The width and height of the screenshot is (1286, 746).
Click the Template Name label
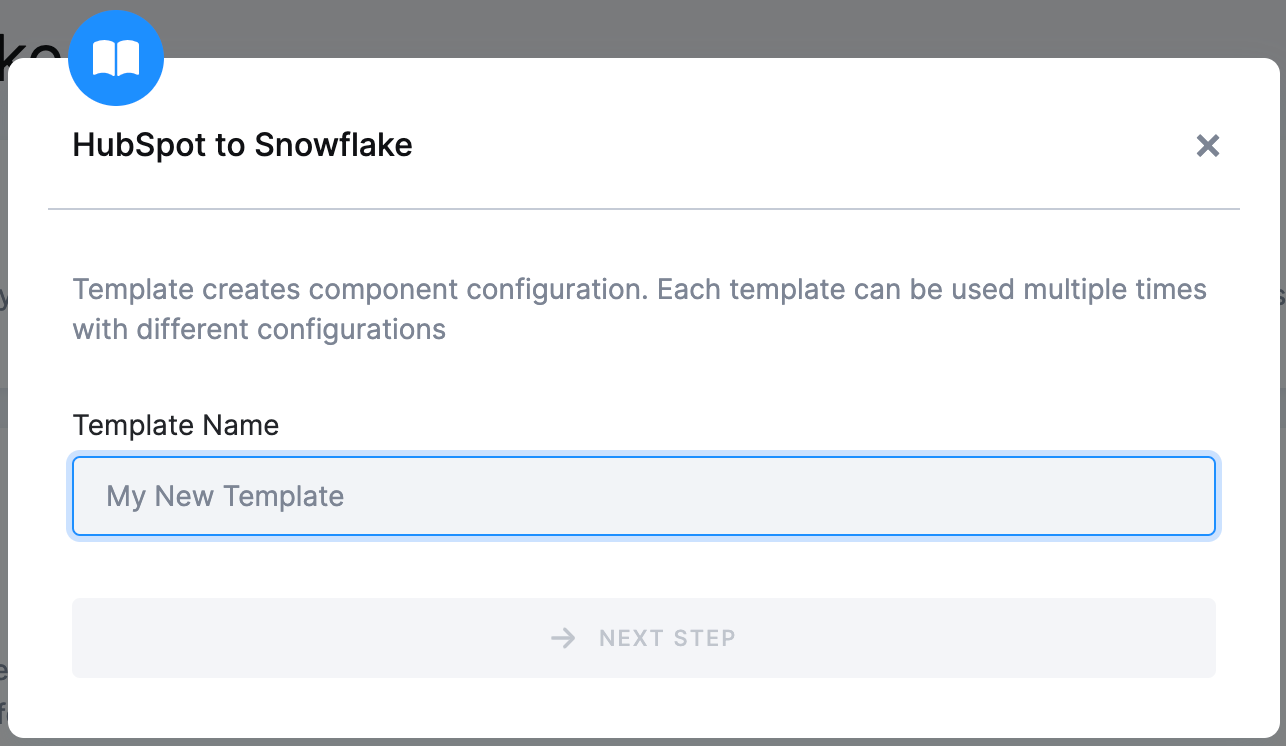175,425
